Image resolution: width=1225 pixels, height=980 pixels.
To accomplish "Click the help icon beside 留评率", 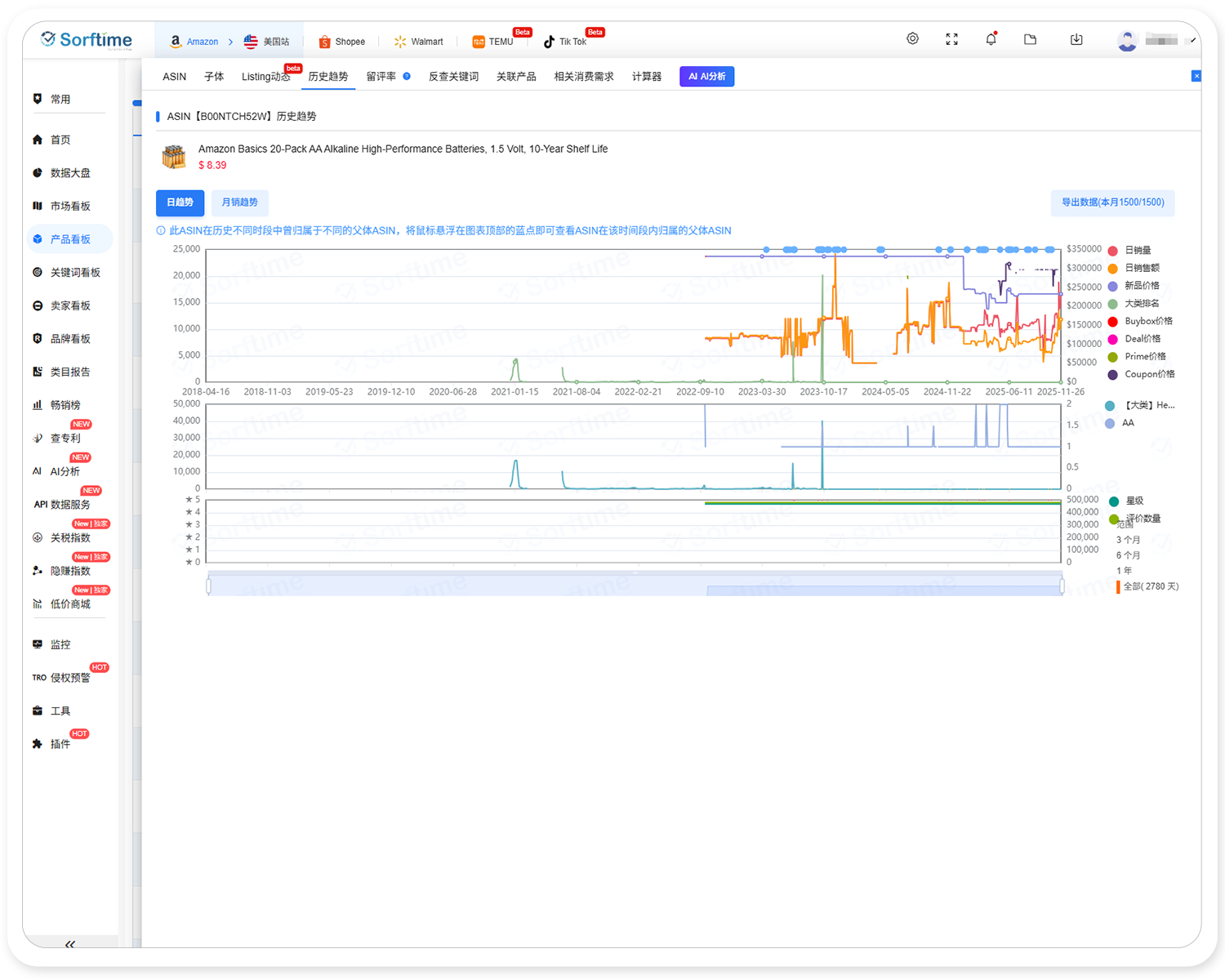I will 407,77.
